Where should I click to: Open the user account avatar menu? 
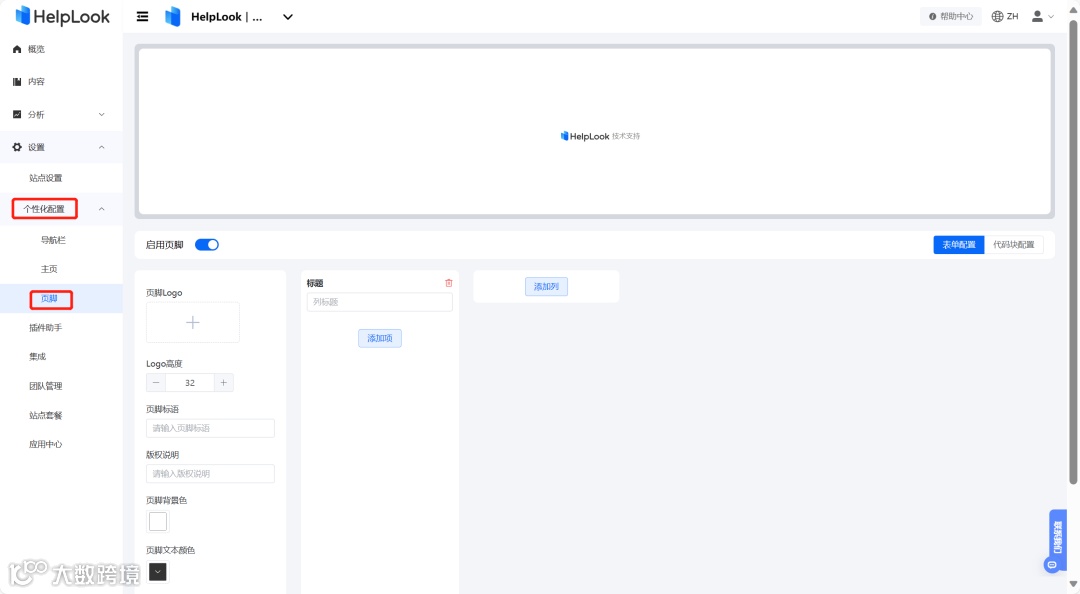coord(1037,17)
